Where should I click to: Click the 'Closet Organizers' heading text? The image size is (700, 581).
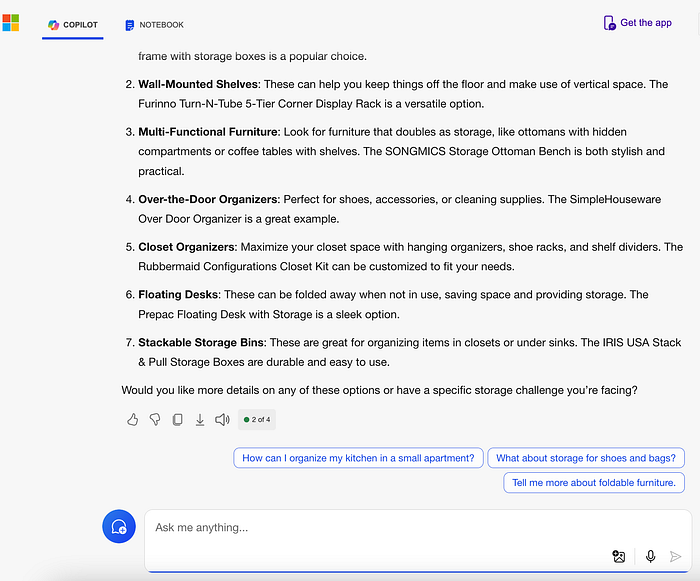[187, 247]
